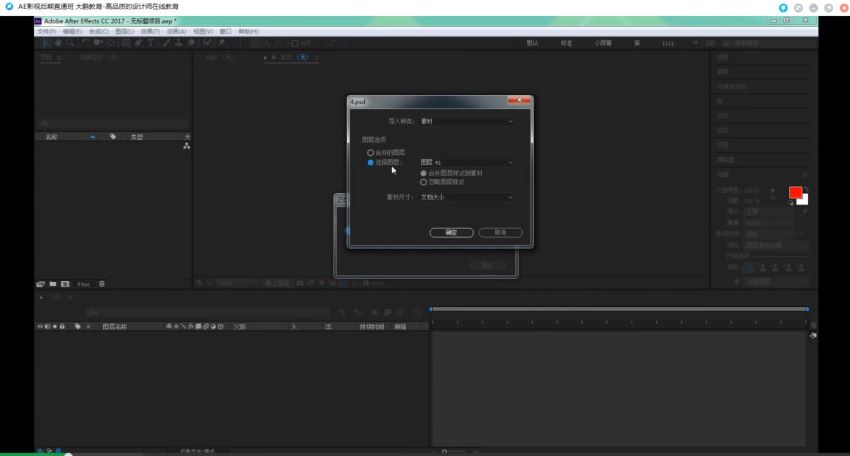Click the blue circular icon in top title bar

tap(783, 8)
